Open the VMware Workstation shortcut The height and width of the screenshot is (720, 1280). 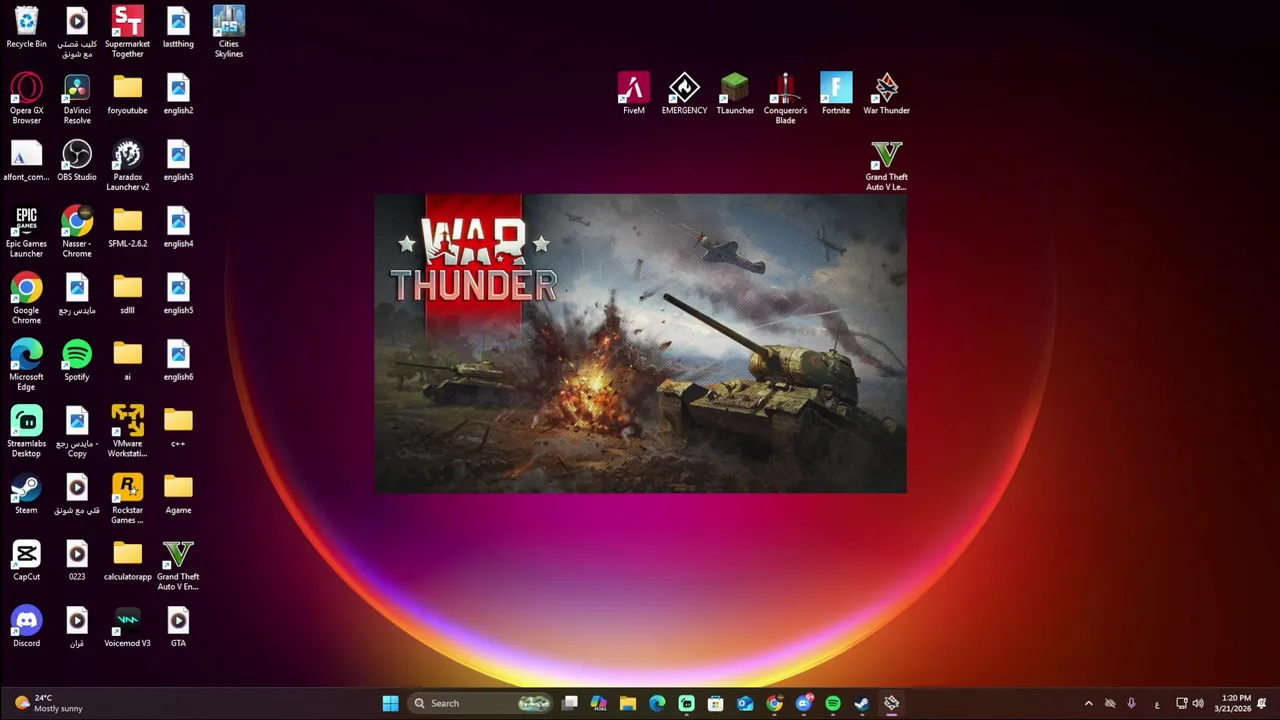pos(127,431)
